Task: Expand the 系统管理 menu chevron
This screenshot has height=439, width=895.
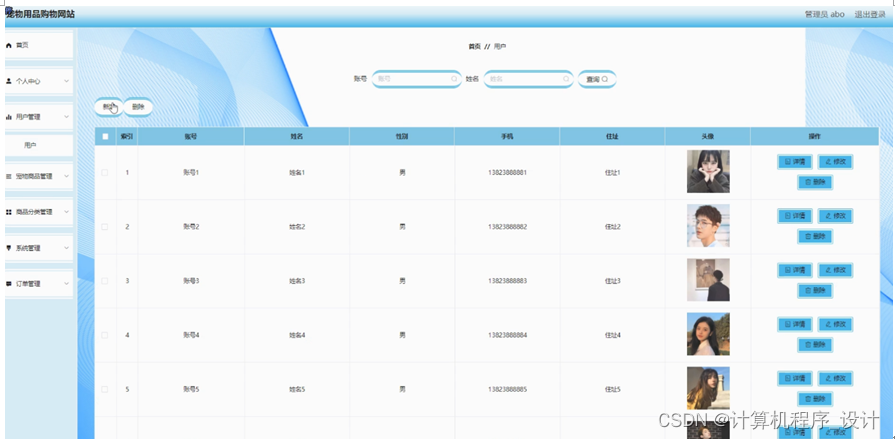Action: 66,248
